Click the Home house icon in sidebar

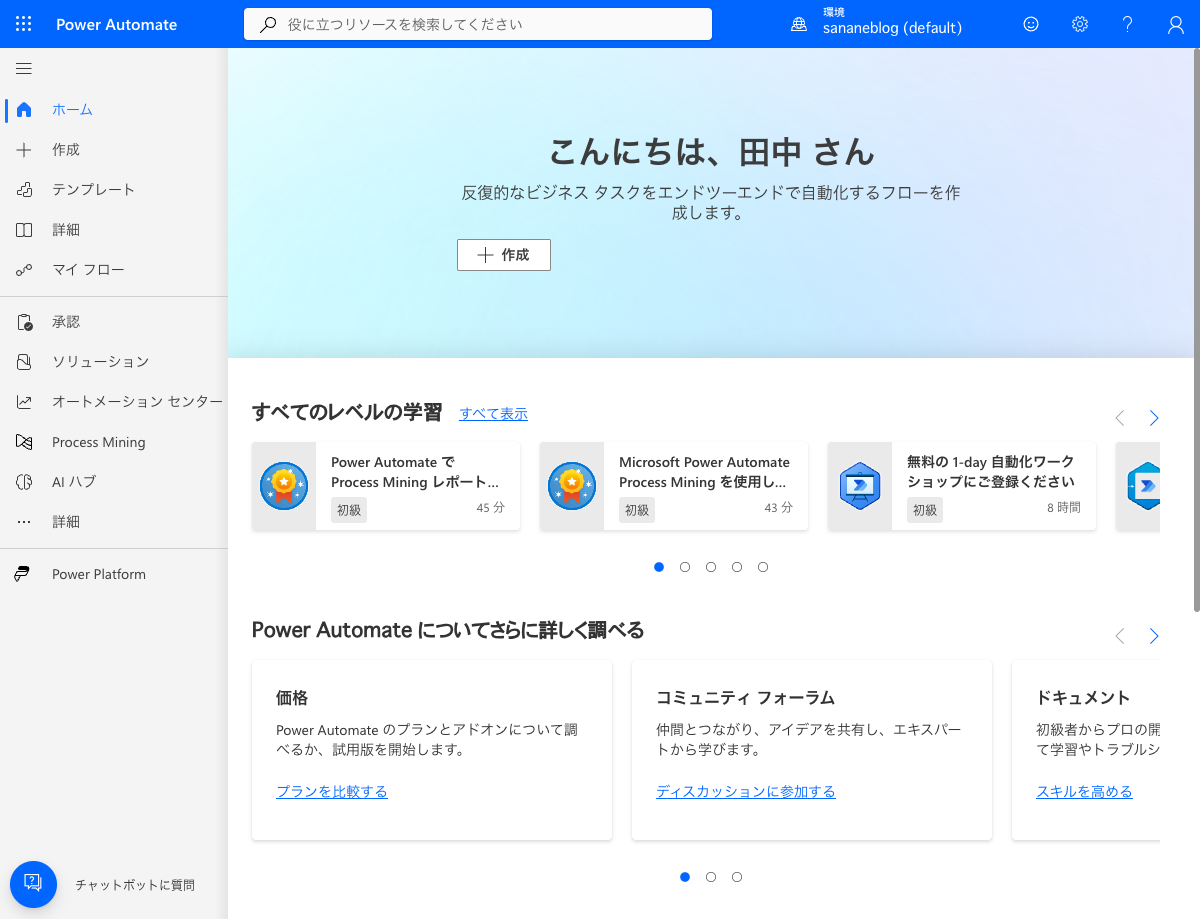click(x=24, y=110)
